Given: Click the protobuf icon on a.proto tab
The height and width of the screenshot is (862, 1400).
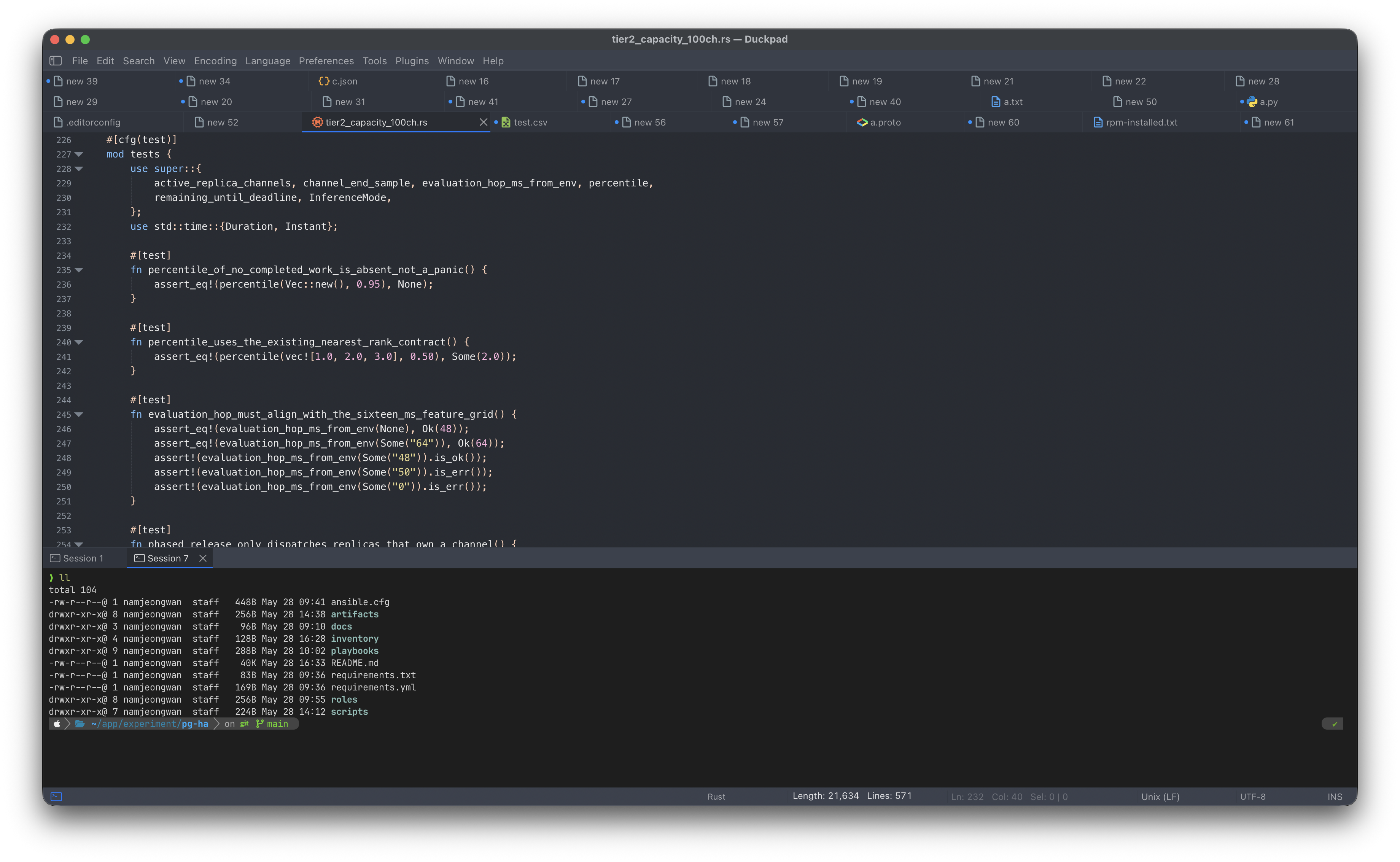Looking at the screenshot, I should pyautogui.click(x=862, y=122).
